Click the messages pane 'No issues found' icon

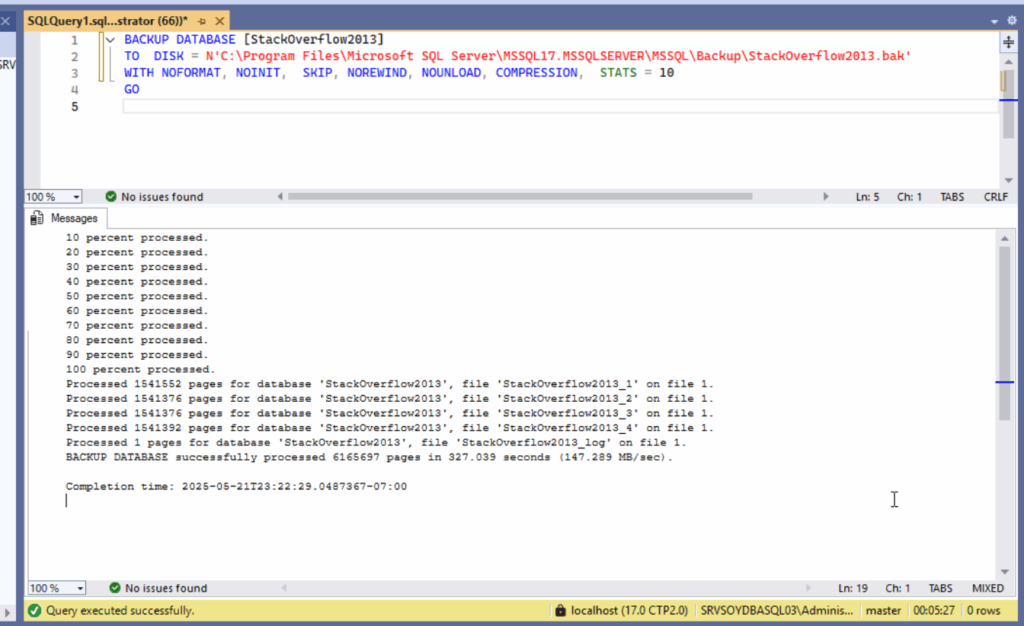coord(115,588)
